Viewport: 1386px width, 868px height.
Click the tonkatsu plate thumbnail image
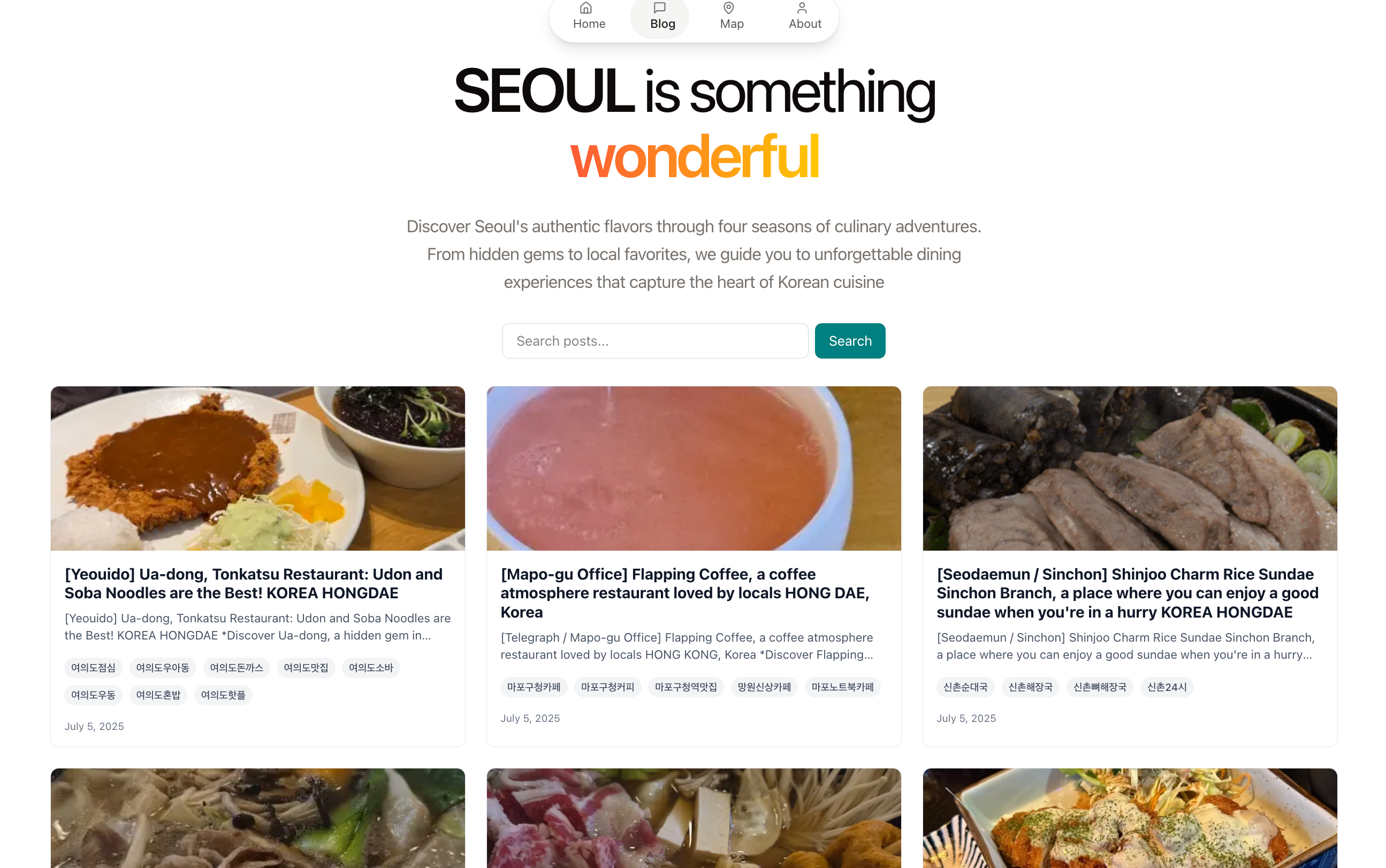pos(258,468)
